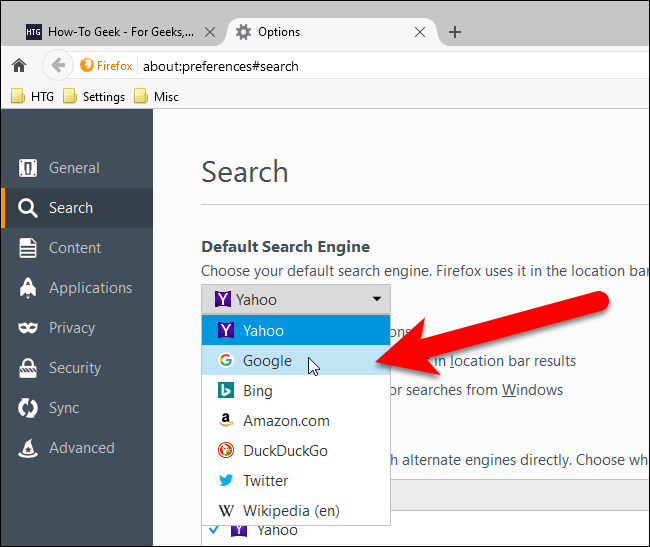
Task: Click the Firefox identity icon in the address bar
Action: [x=88, y=66]
